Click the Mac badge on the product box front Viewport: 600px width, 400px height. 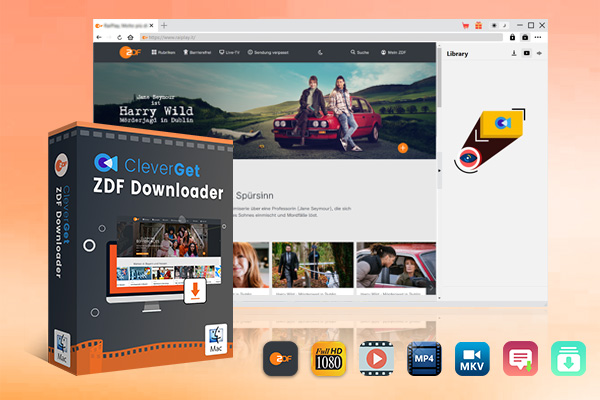click(x=216, y=340)
